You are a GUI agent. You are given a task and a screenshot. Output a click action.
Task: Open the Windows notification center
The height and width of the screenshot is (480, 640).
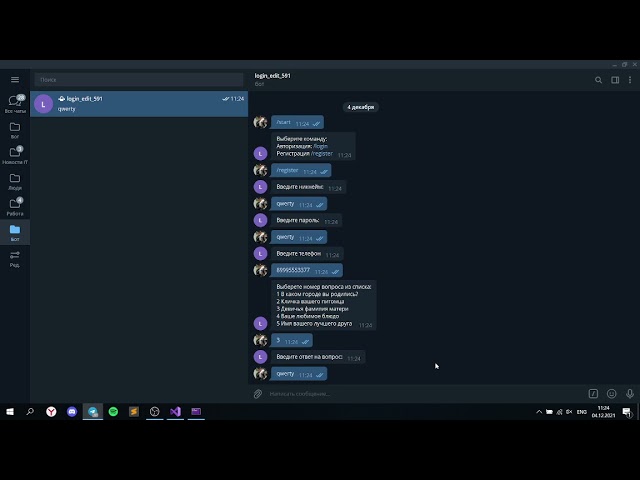pos(627,412)
